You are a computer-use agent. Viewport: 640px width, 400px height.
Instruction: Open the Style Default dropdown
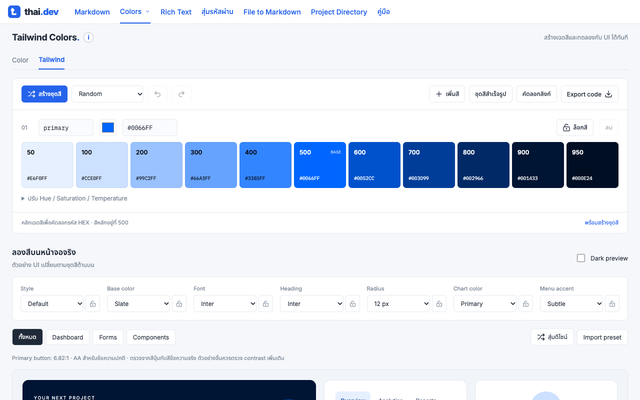tap(52, 304)
